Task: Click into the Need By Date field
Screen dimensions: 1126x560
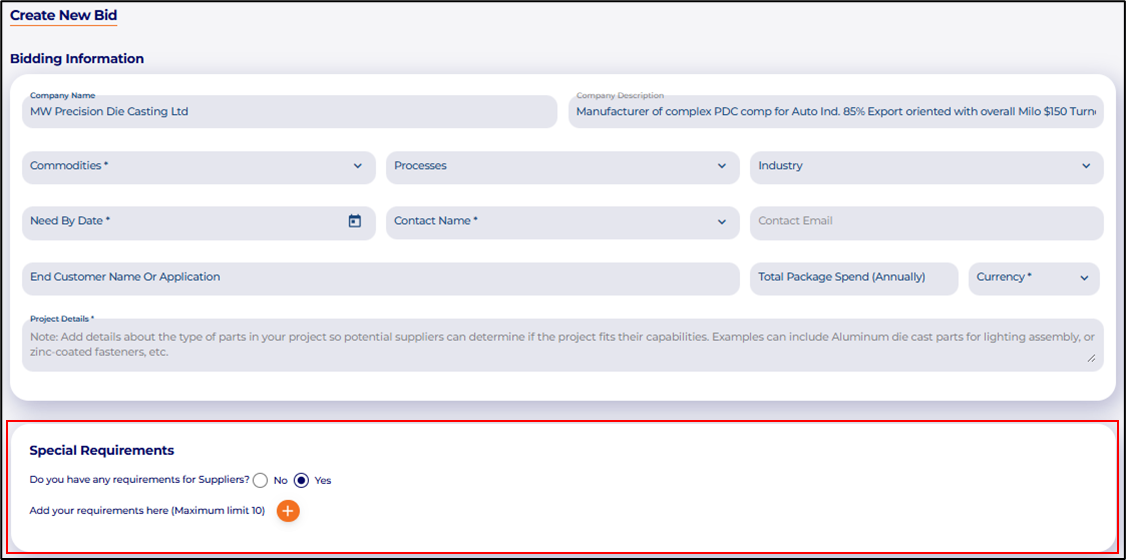Action: [x=180, y=222]
